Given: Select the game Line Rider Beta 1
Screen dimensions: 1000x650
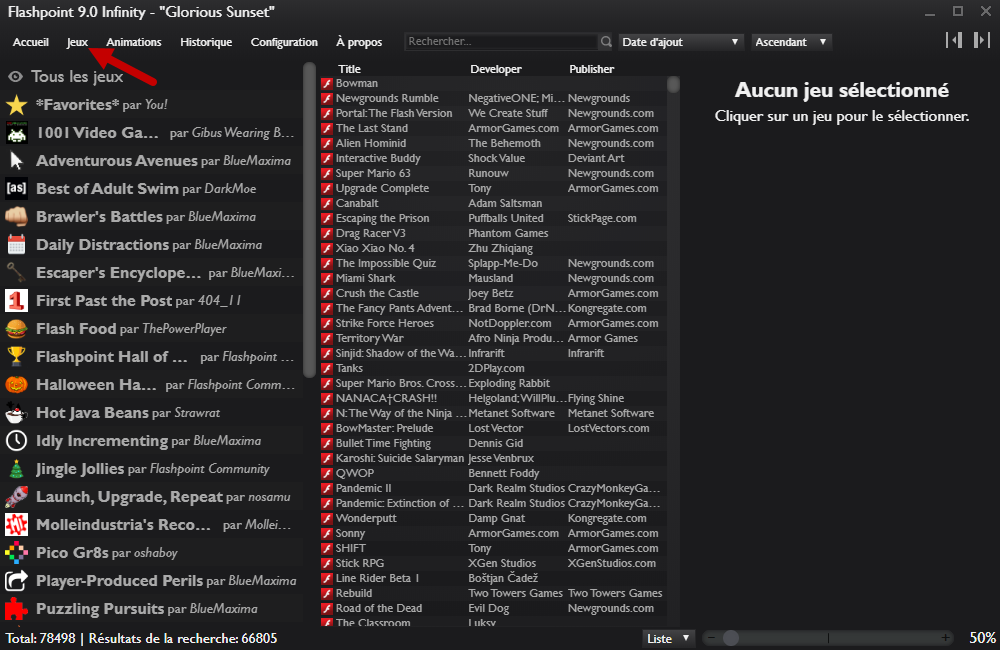Looking at the screenshot, I should (x=494, y=579).
